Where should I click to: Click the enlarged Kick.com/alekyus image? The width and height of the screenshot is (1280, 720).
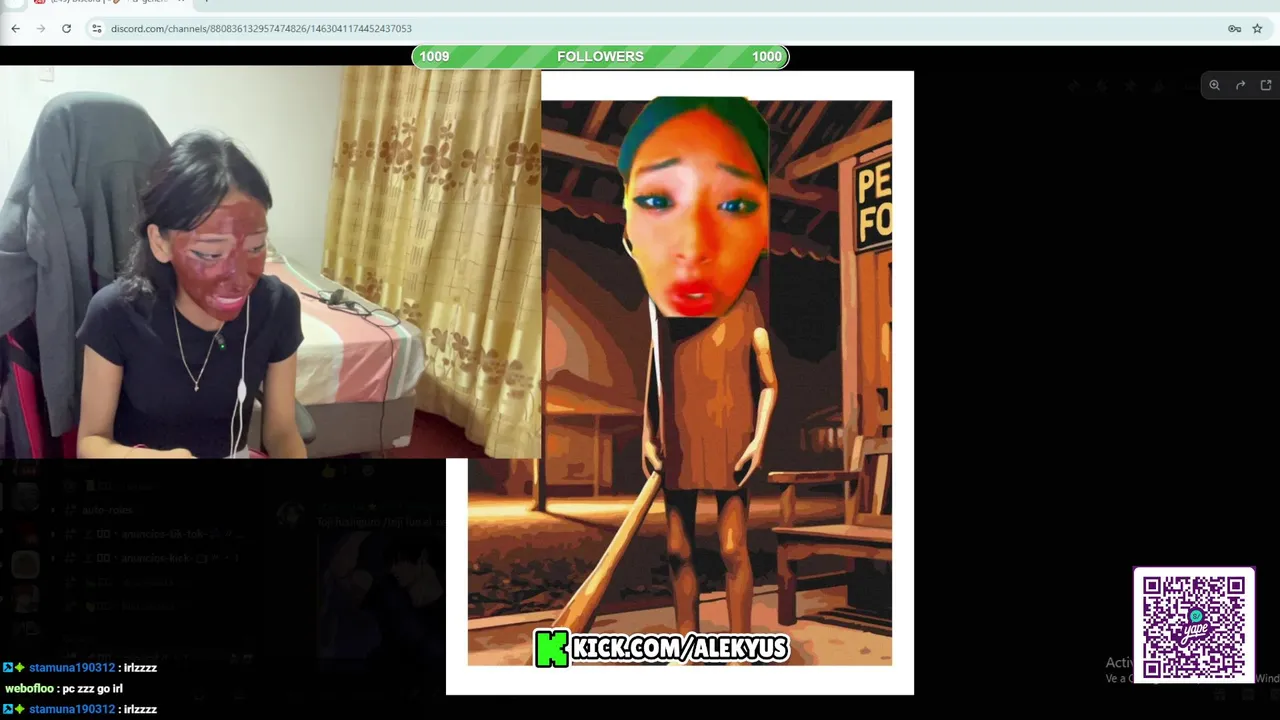click(x=680, y=382)
